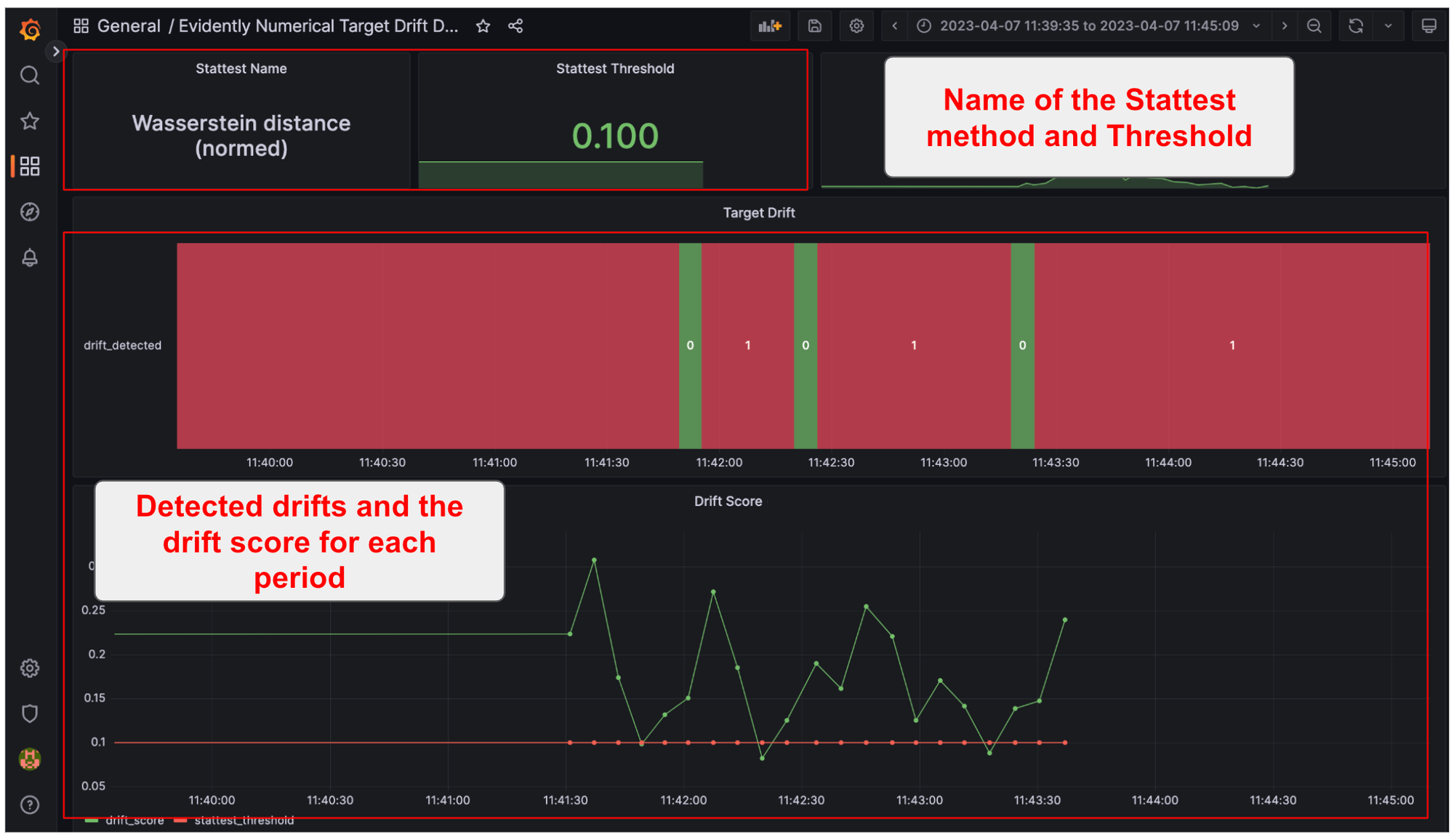
Task: Open the Drift Score panel title menu
Action: click(727, 501)
